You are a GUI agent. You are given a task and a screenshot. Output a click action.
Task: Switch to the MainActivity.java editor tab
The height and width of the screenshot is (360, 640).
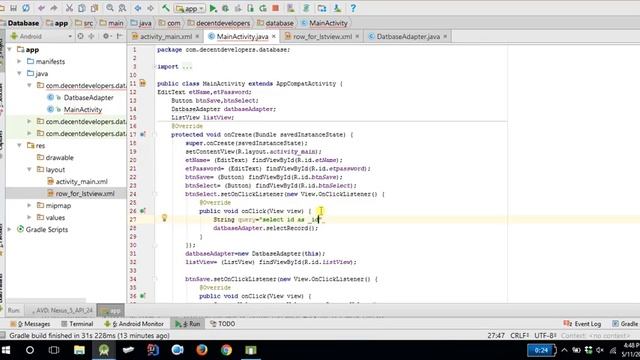[242, 36]
